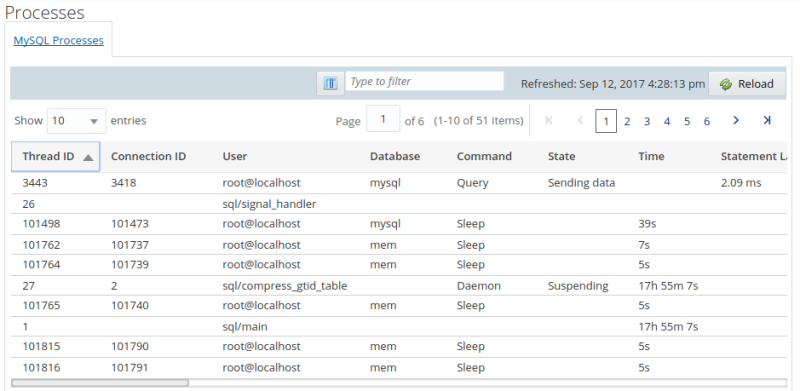800x391 pixels.
Task: Open the column selector icon beside filter
Action: pyautogui.click(x=330, y=83)
